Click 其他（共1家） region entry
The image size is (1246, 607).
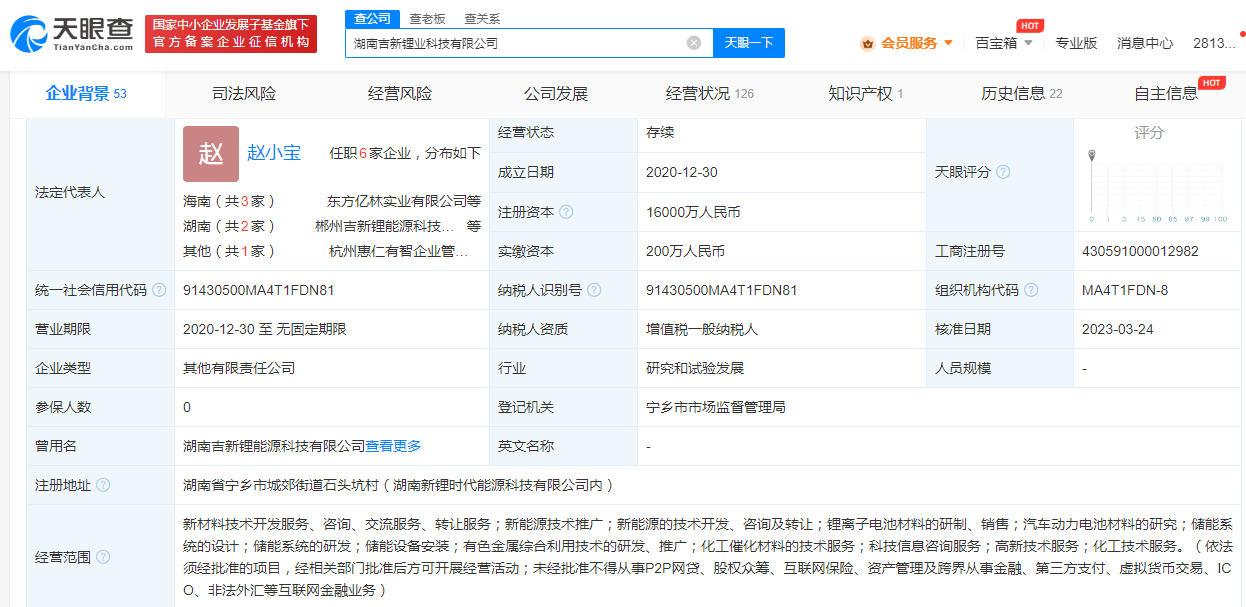(229, 251)
